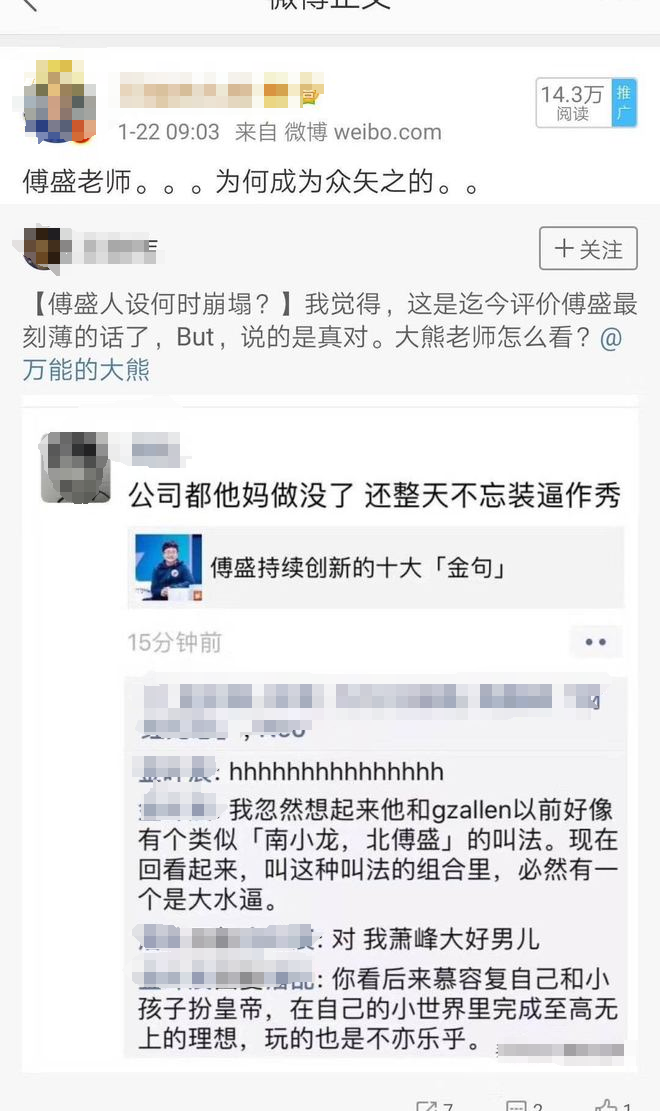This screenshot has width=660, height=1111.
Task: Open the original poster's blurred avatar
Action: [x=60, y=101]
